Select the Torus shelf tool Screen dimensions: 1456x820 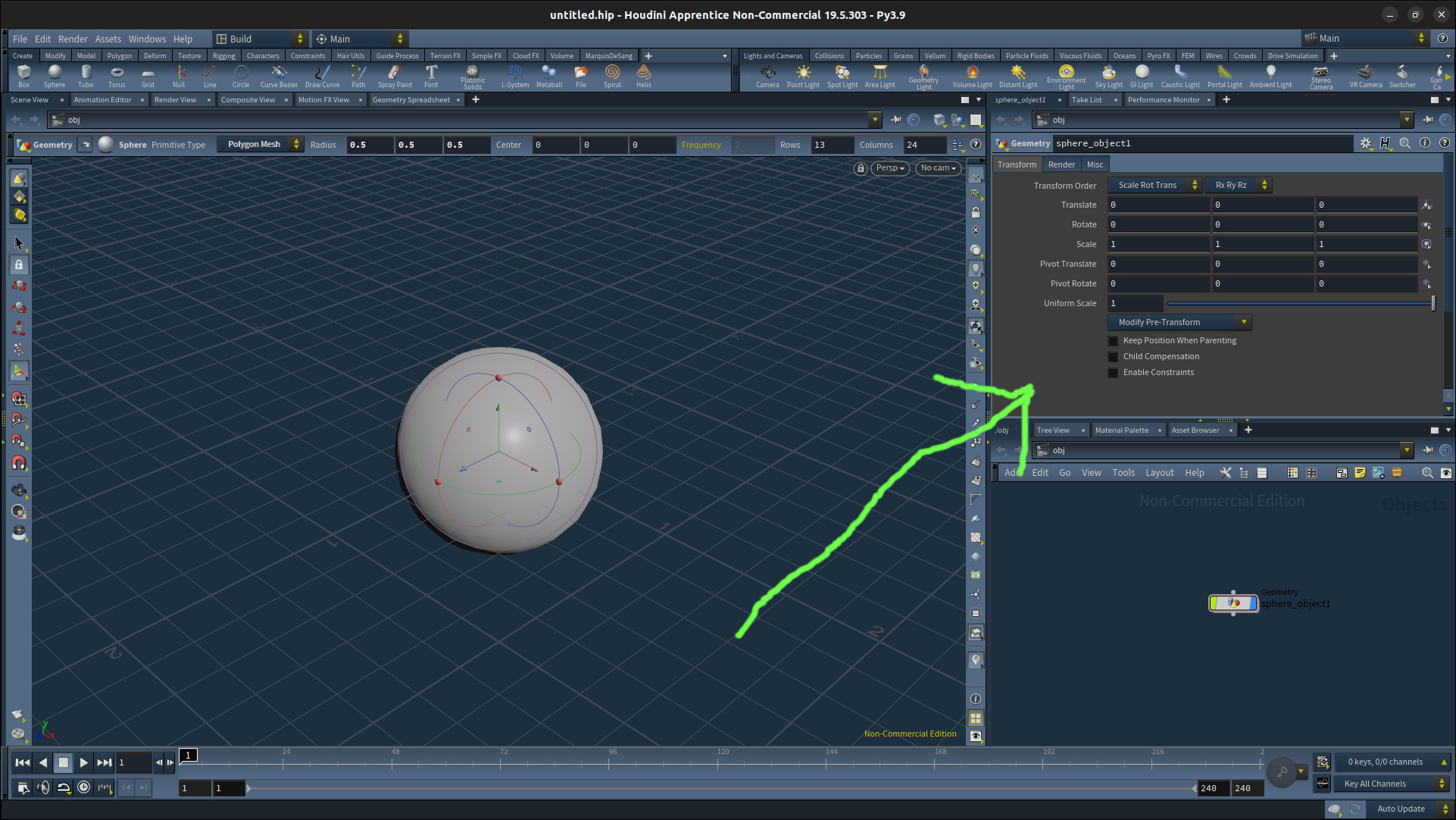click(117, 76)
